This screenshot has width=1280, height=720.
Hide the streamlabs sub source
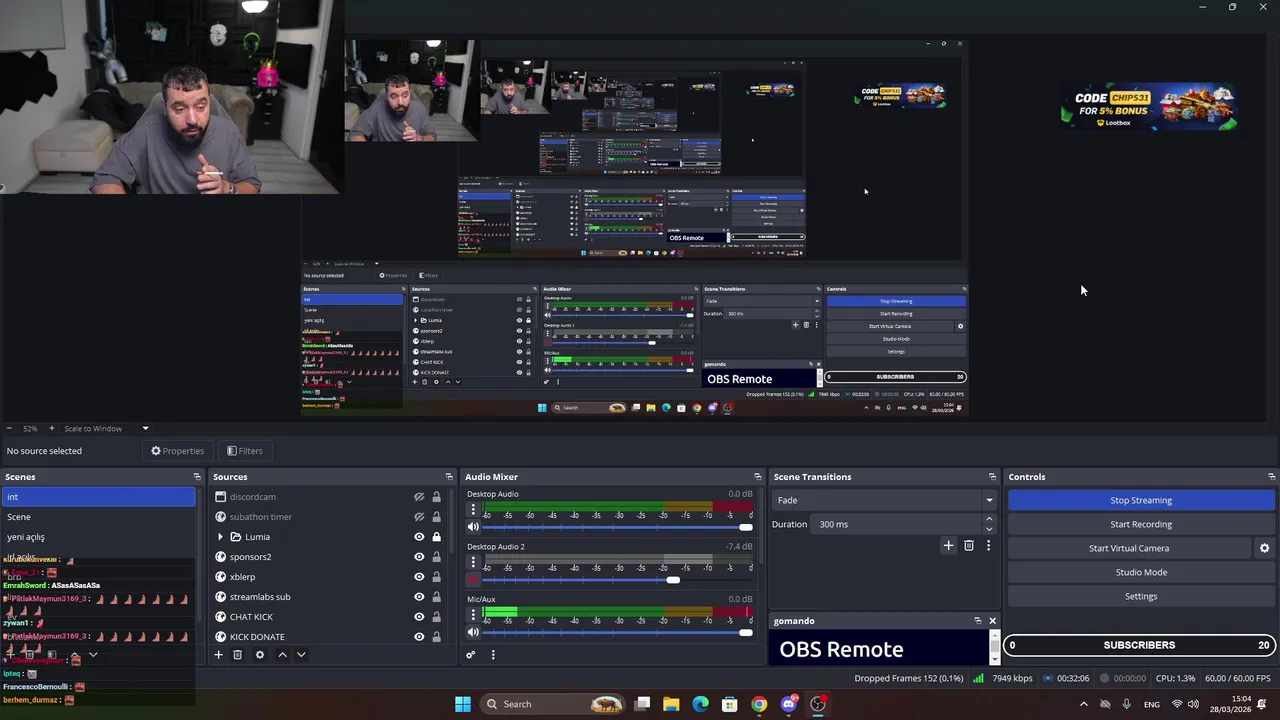point(419,597)
